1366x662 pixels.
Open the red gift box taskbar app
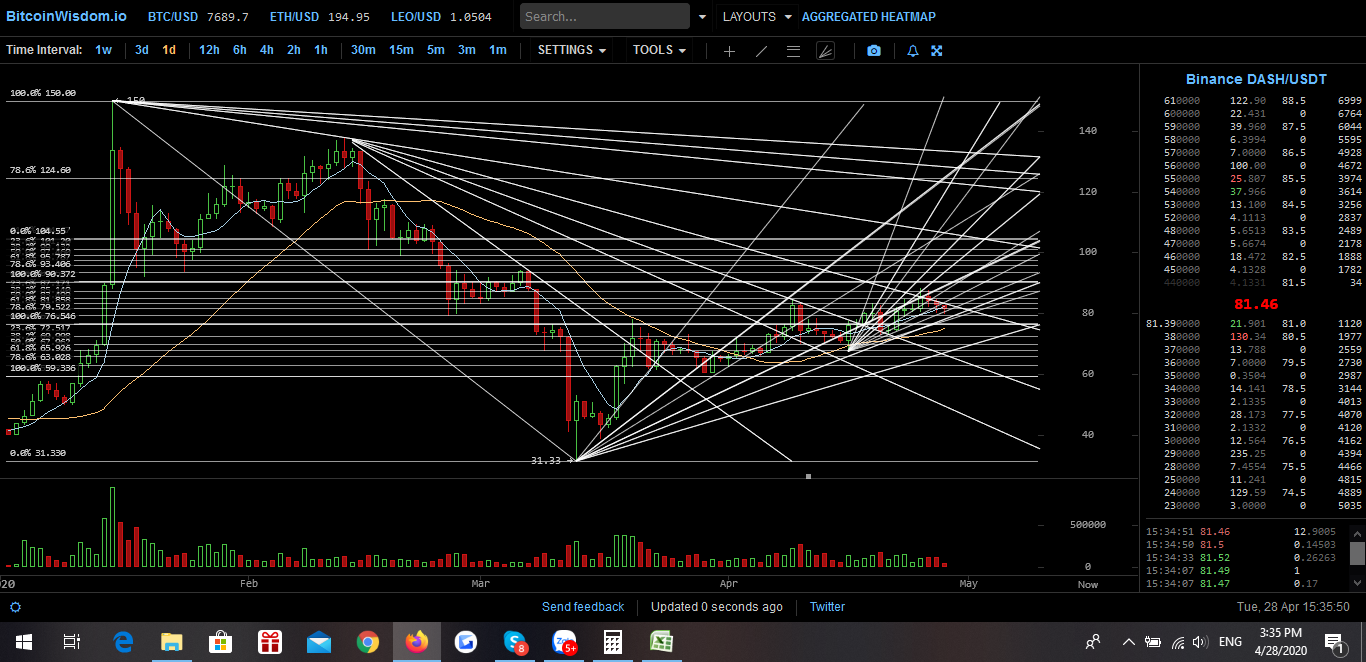pyautogui.click(x=270, y=642)
